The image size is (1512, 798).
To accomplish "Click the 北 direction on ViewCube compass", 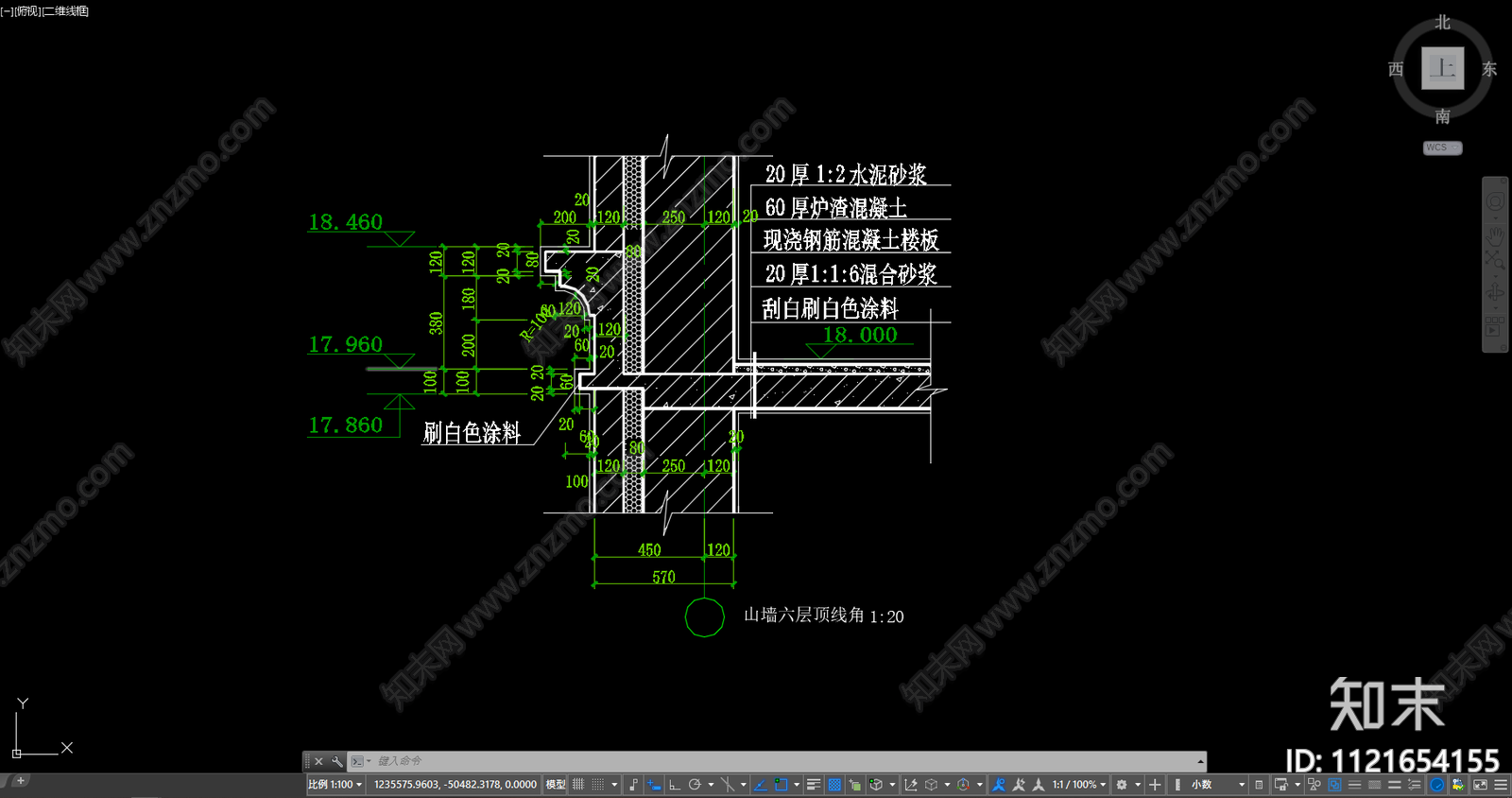I will pyautogui.click(x=1442, y=22).
